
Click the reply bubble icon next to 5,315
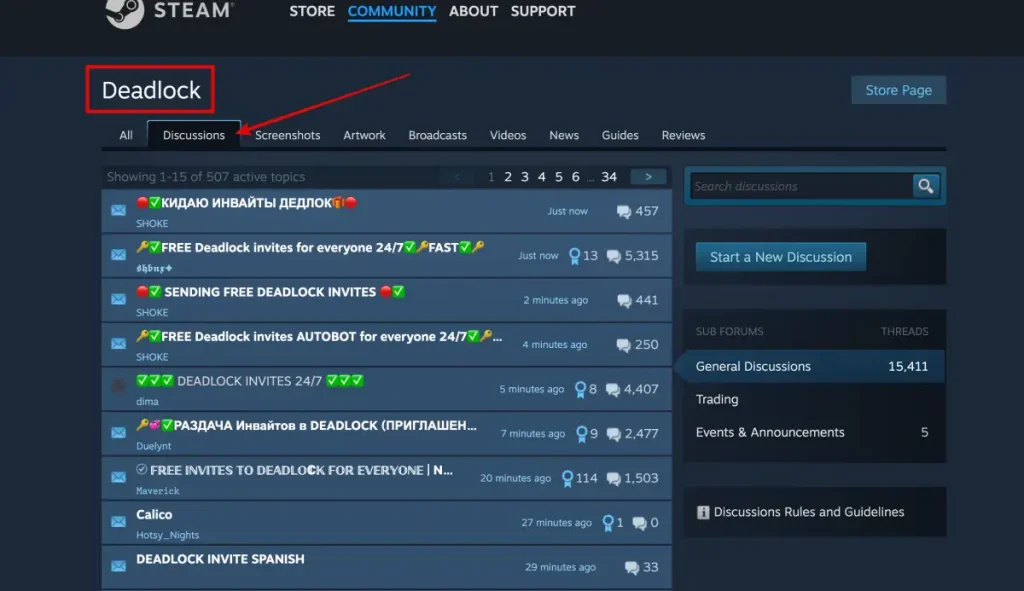[613, 256]
